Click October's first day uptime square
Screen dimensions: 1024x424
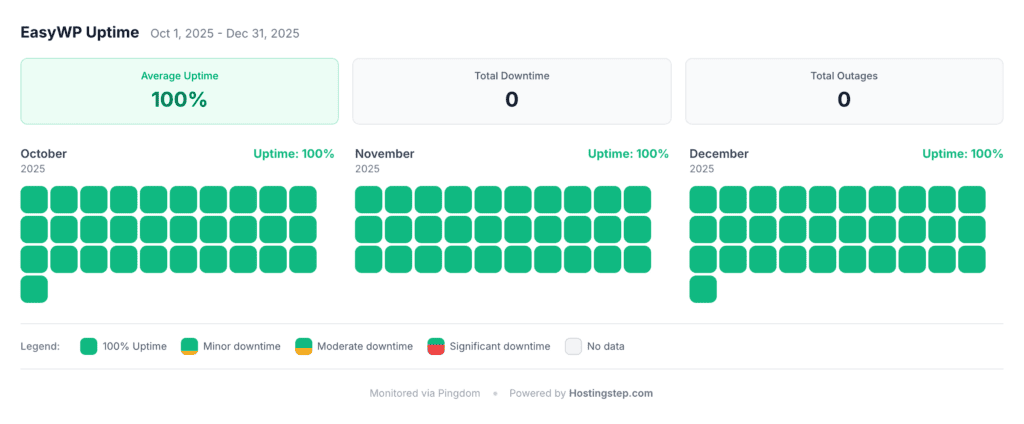coord(34,199)
